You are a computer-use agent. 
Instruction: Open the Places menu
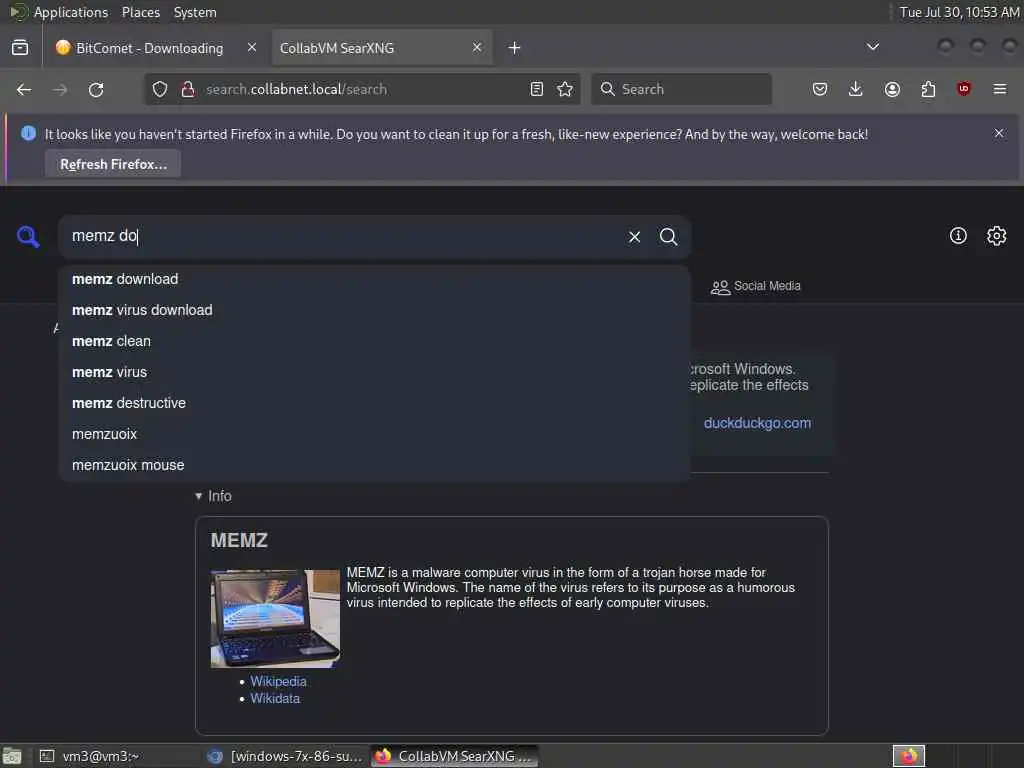pyautogui.click(x=141, y=12)
